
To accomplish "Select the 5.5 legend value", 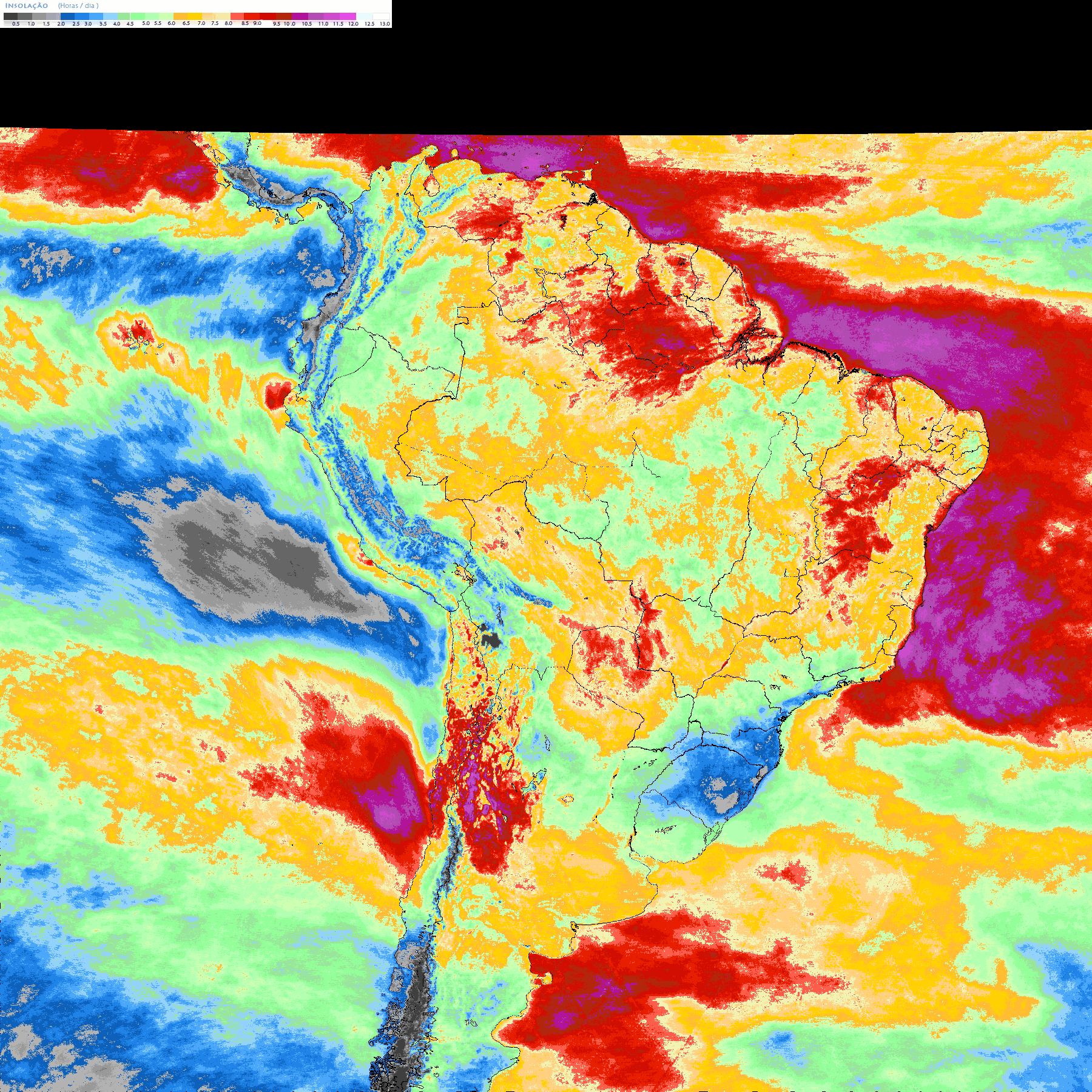I will [x=158, y=23].
